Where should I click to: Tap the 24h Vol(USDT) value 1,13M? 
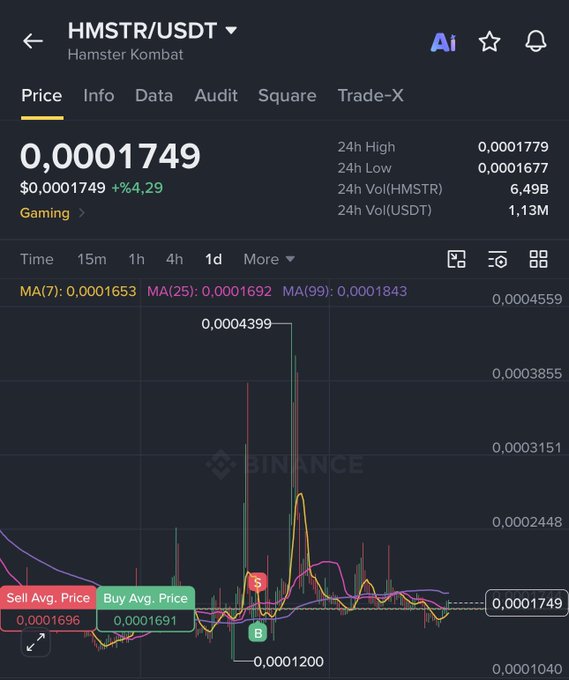(528, 210)
